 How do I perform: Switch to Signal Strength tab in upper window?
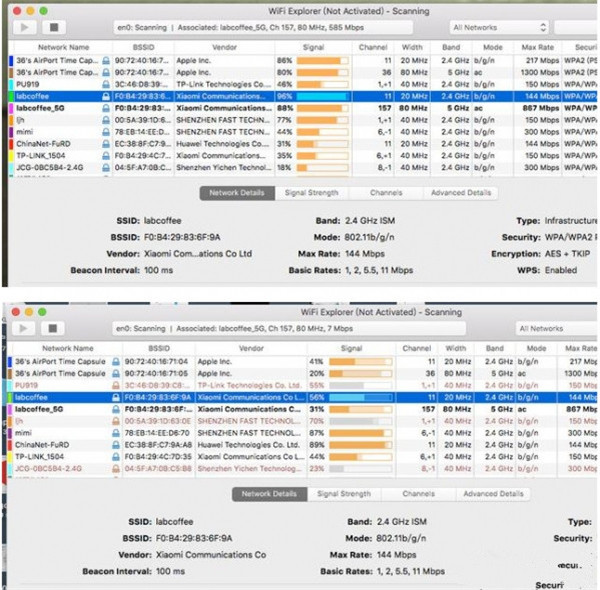(311, 193)
